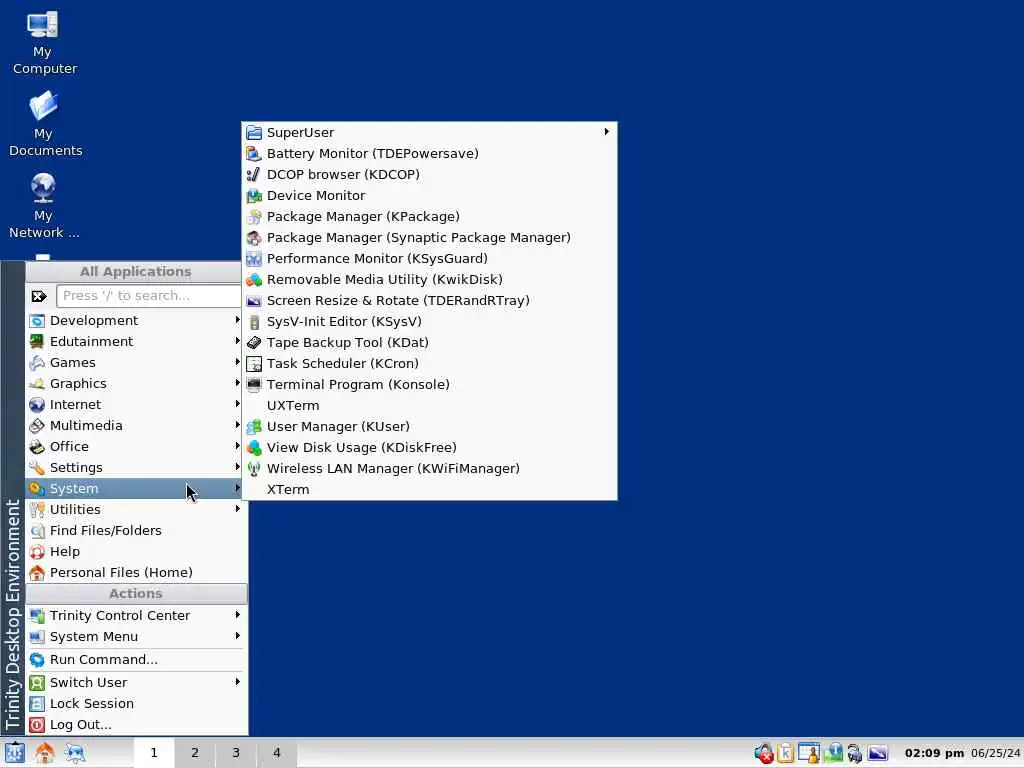This screenshot has height=768, width=1024.
Task: Expand the Games submenu arrow
Action: [x=237, y=362]
